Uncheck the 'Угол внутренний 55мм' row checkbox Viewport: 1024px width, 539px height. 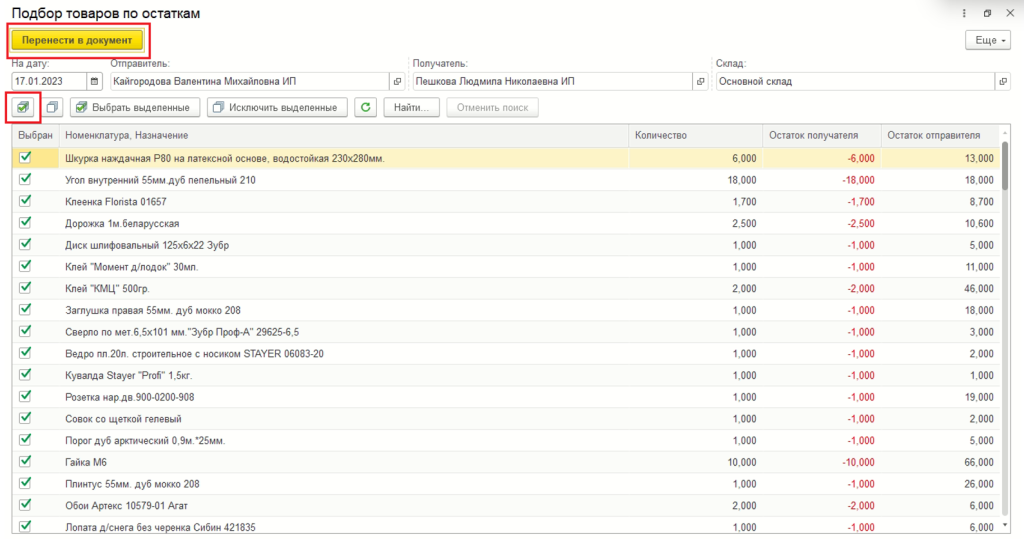pos(25,179)
